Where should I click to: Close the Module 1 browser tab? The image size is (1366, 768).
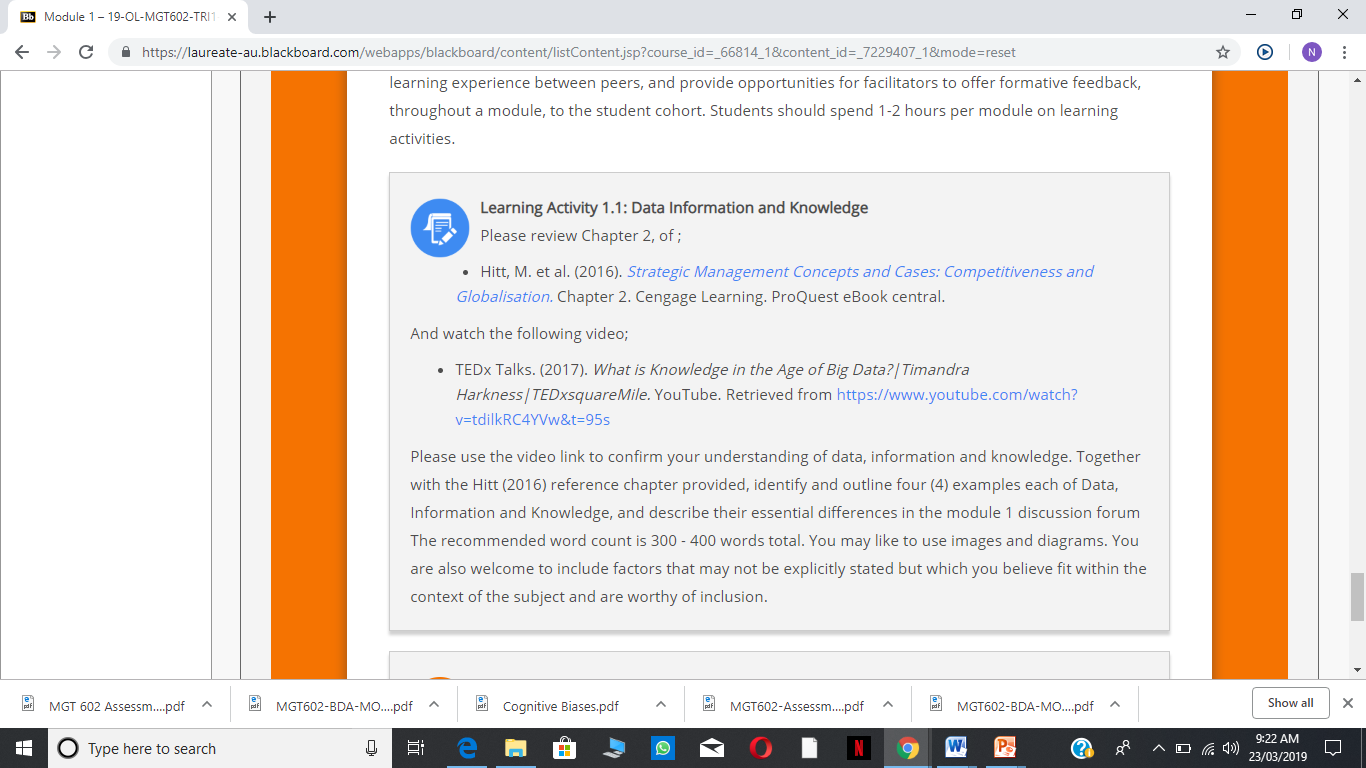click(x=232, y=17)
